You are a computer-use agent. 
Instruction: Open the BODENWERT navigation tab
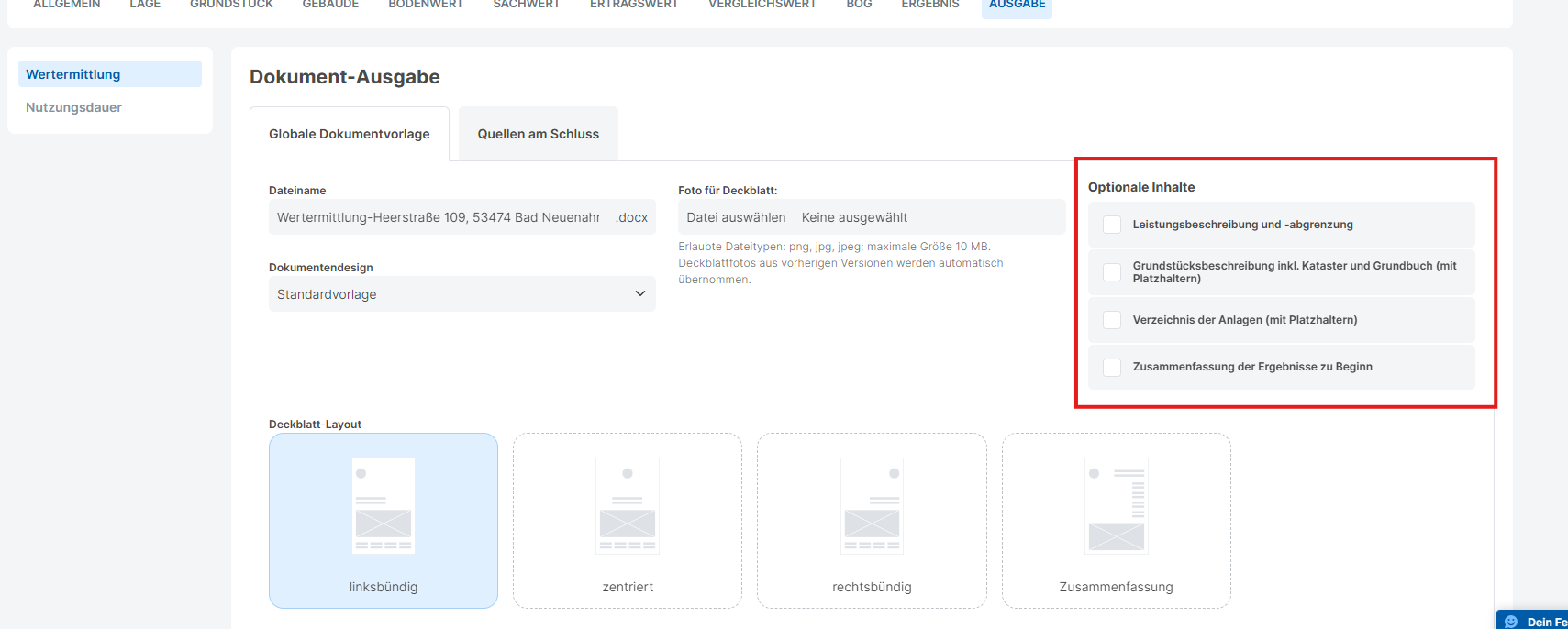[x=425, y=5]
